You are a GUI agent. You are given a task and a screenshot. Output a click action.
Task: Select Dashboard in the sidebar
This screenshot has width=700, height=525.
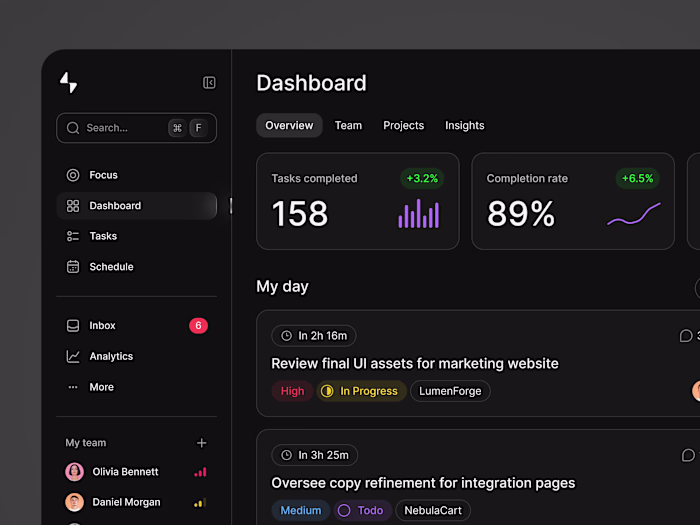(137, 206)
